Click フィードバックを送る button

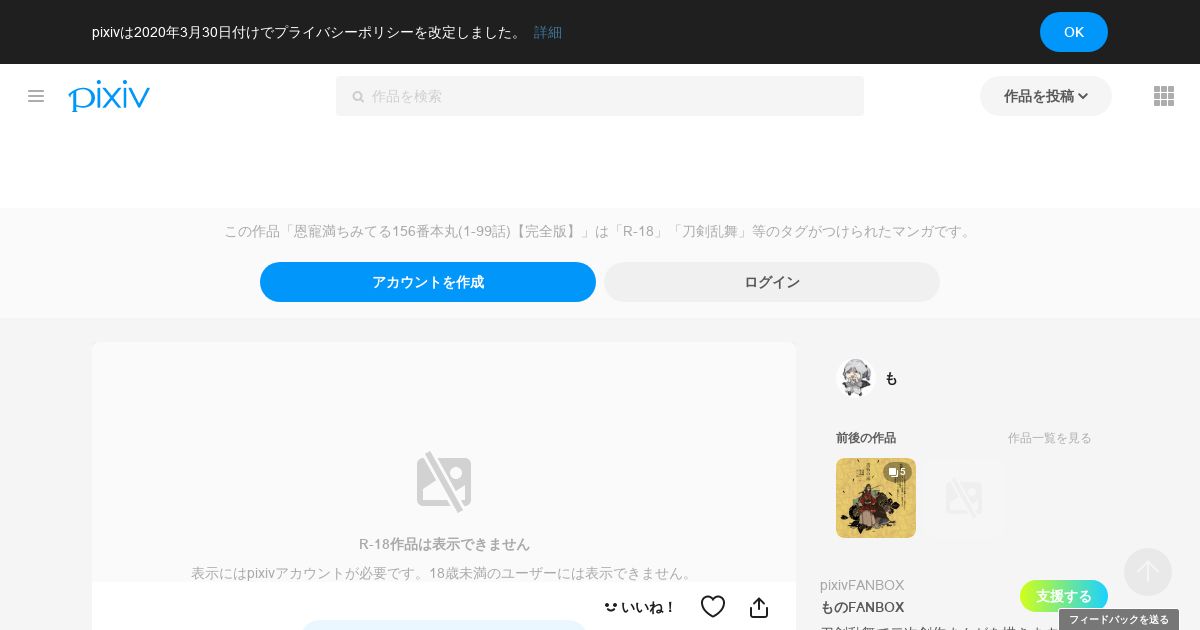[1119, 619]
